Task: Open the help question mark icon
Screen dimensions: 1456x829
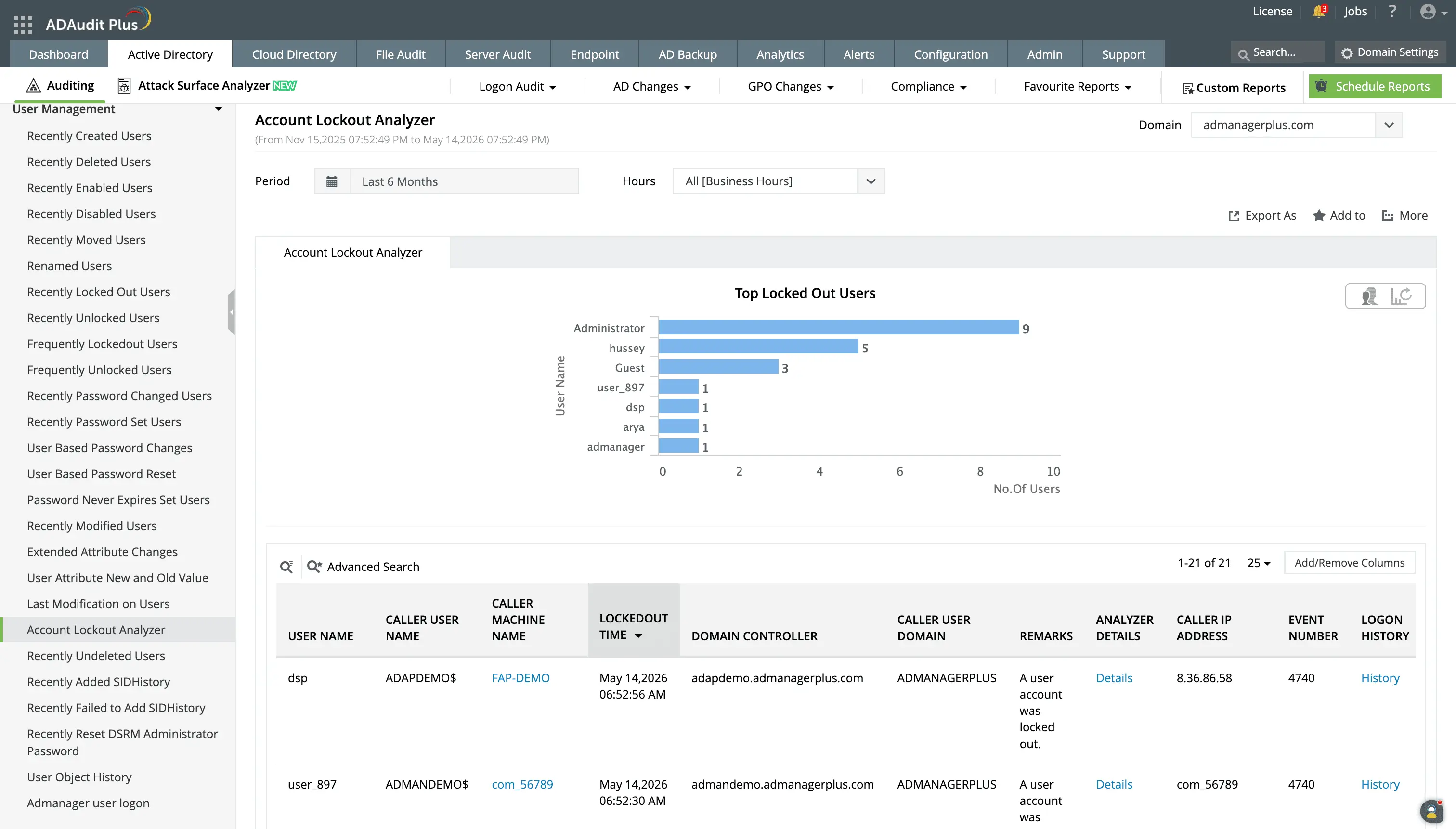Action: (x=1392, y=12)
